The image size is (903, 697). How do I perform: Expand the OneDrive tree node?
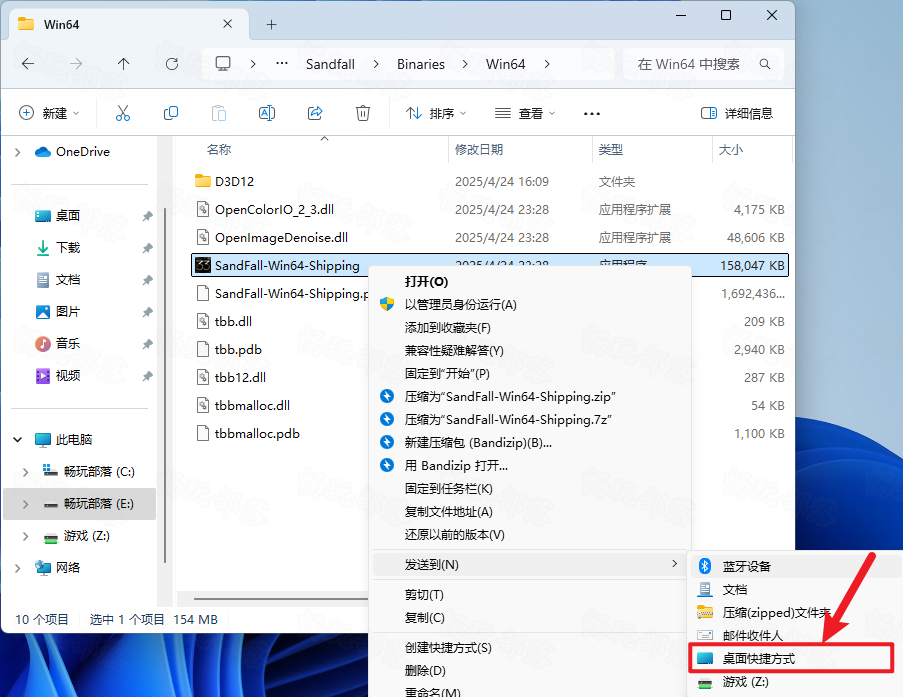[x=18, y=152]
